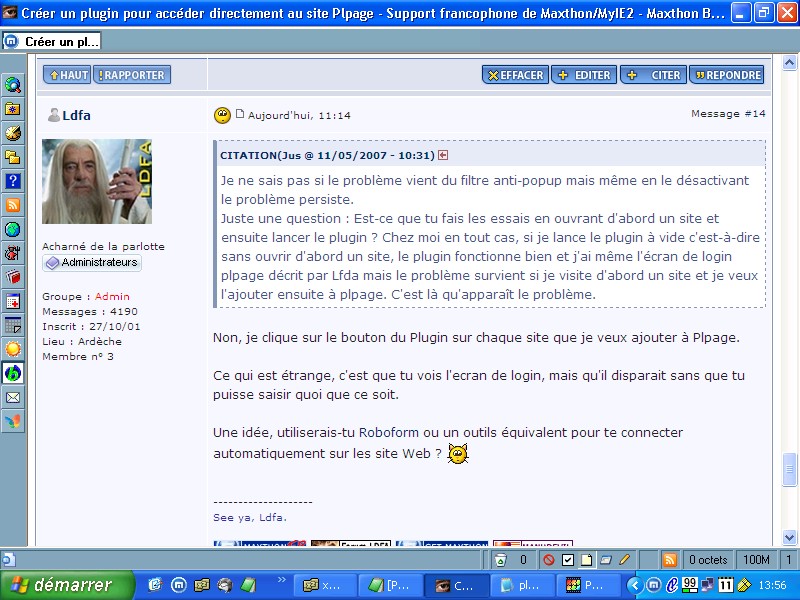
Task: Open the yellow folders sidebar icon
Action: click(x=13, y=157)
